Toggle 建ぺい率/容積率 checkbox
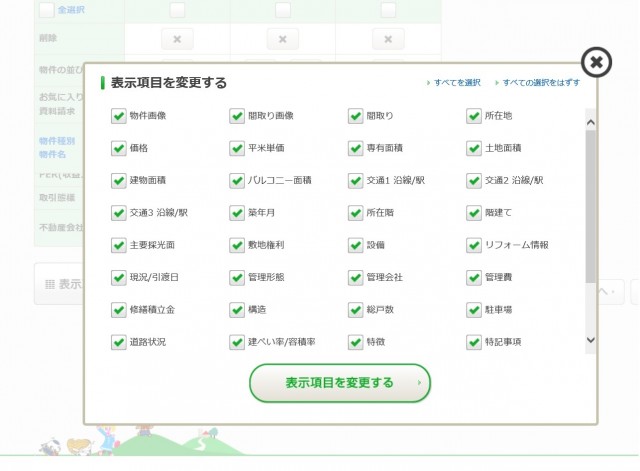This screenshot has height=471, width=640. [x=237, y=342]
